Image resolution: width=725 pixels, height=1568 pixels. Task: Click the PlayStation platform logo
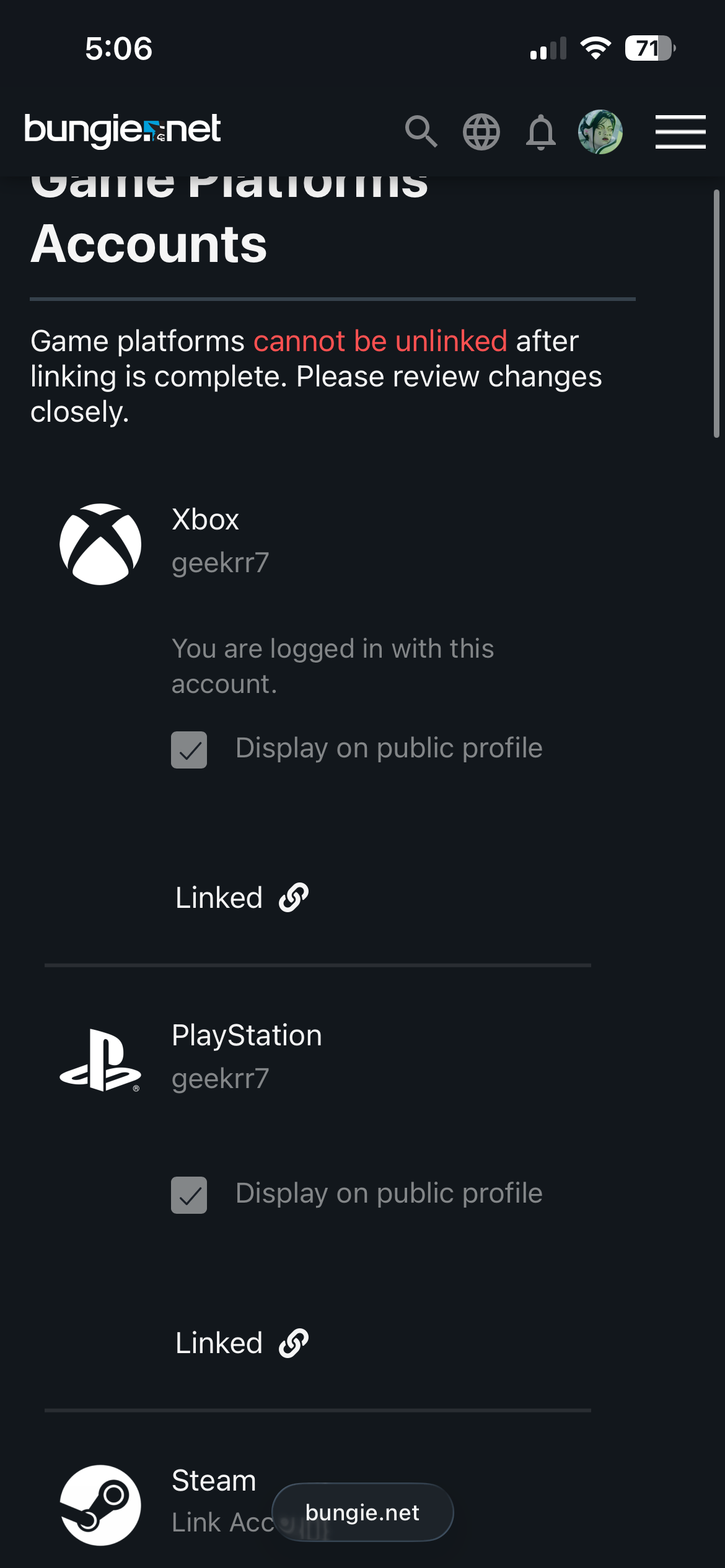[x=100, y=1060]
